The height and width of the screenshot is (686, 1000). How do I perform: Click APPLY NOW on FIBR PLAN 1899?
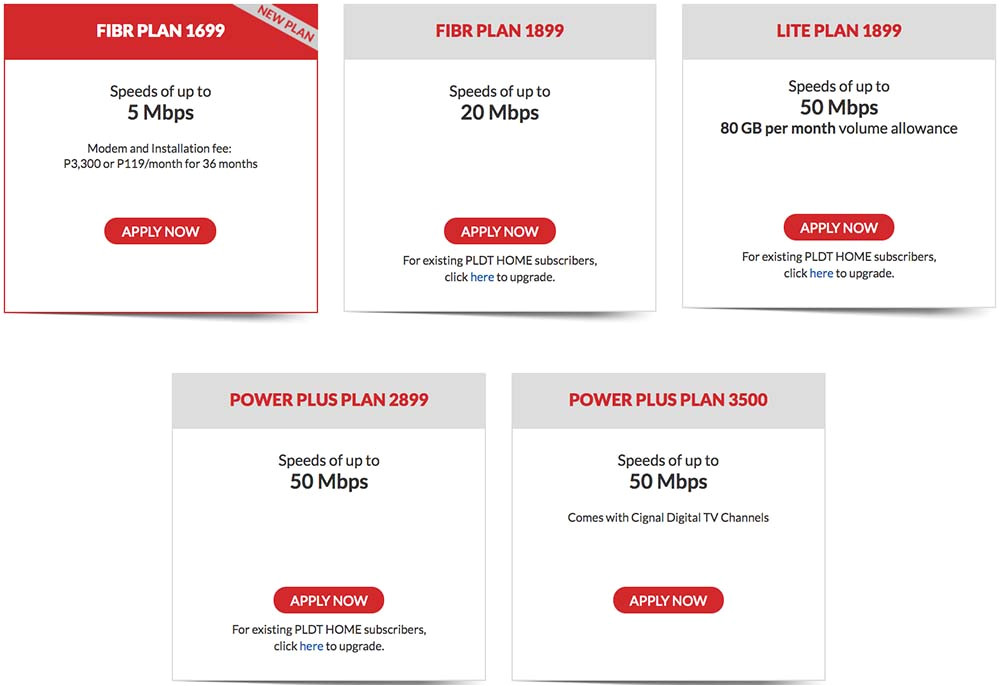[500, 231]
